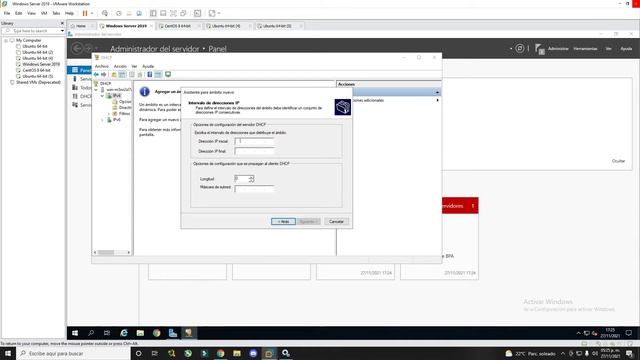This screenshot has width=640, height=360.
Task: Open the Server Manager Ayuda menu
Action: click(x=626, y=49)
